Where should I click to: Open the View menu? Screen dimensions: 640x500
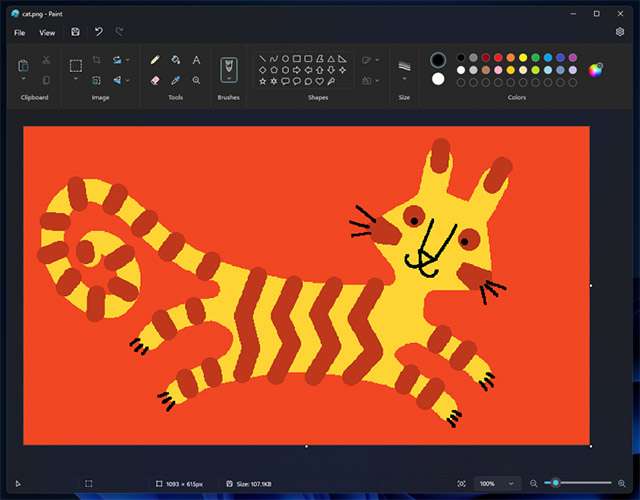47,32
